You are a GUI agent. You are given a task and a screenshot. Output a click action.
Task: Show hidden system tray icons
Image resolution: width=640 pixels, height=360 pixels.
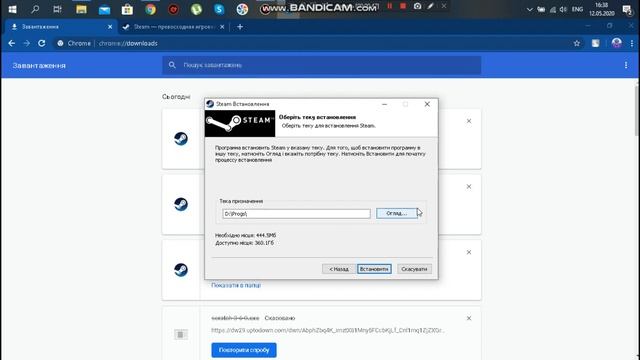(529, 9)
